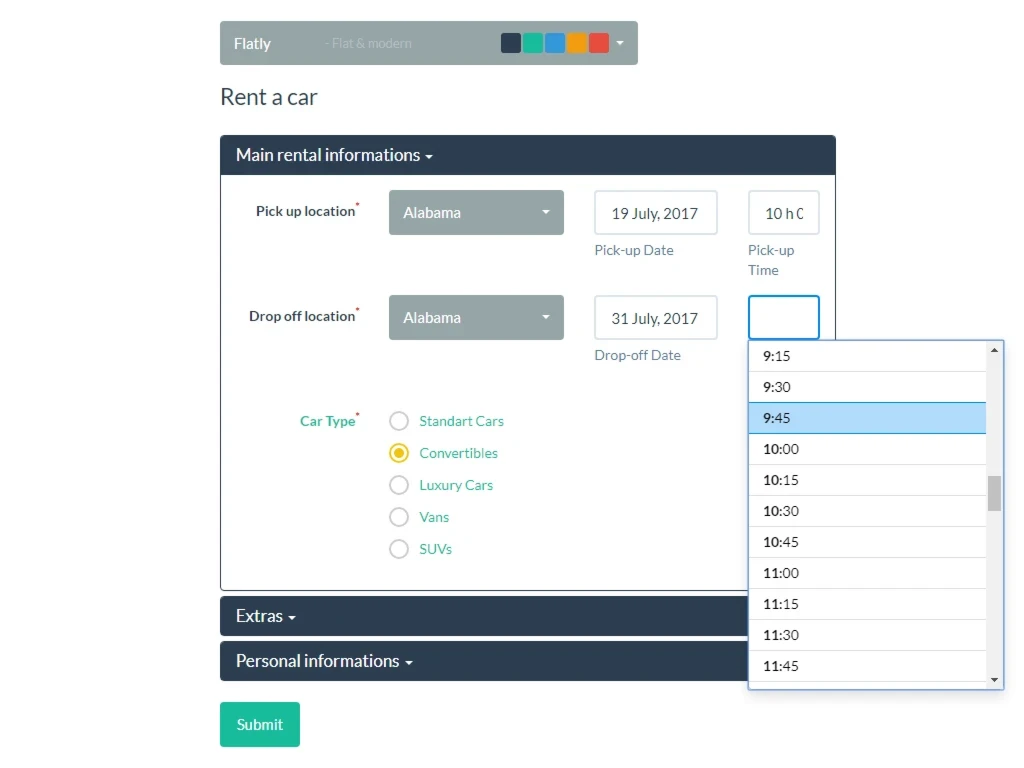Collapse the Main rental informations panel
Viewport: 1024px width, 768px height.
[x=334, y=155]
